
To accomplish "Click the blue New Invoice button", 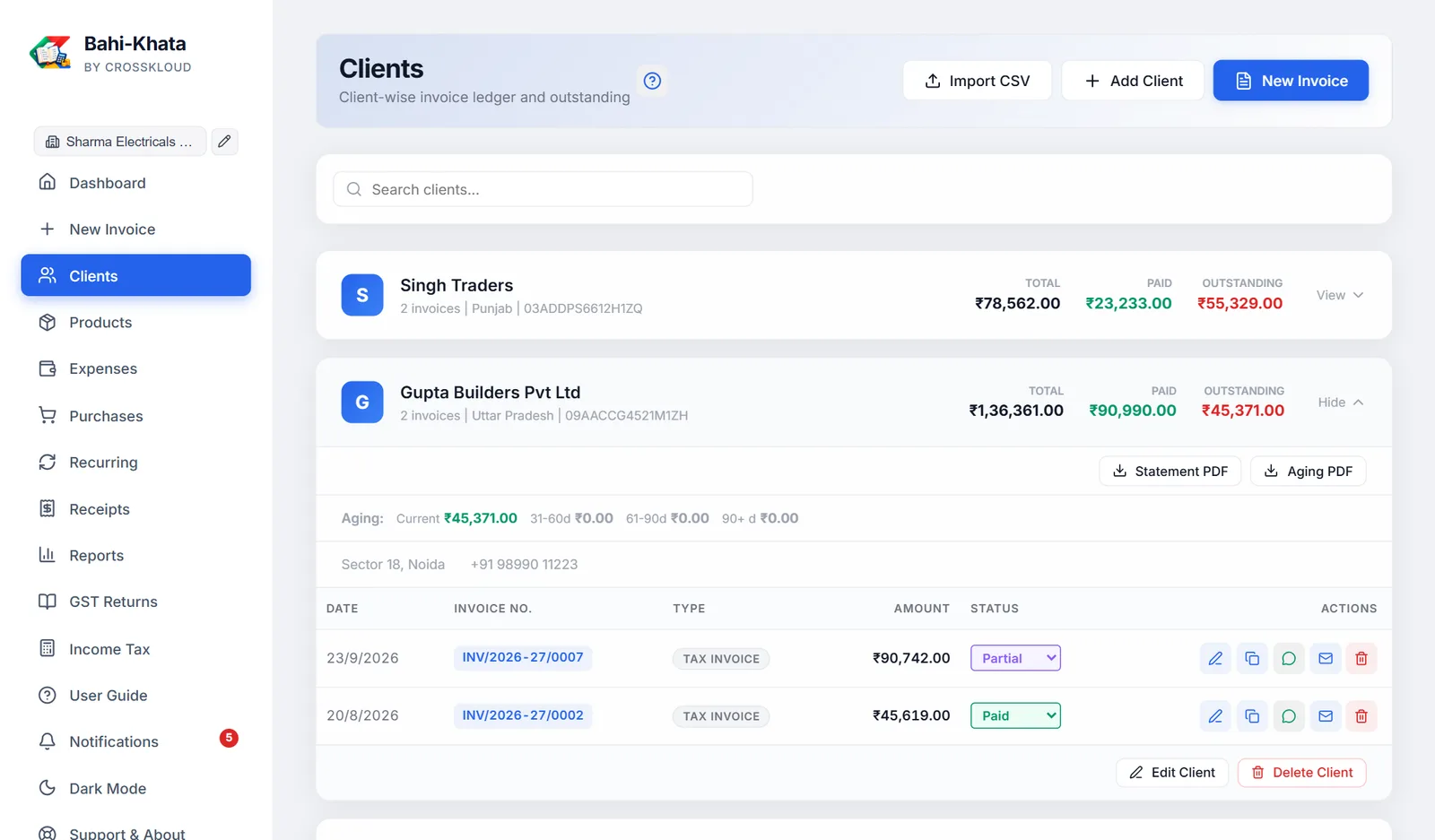I will [x=1291, y=81].
